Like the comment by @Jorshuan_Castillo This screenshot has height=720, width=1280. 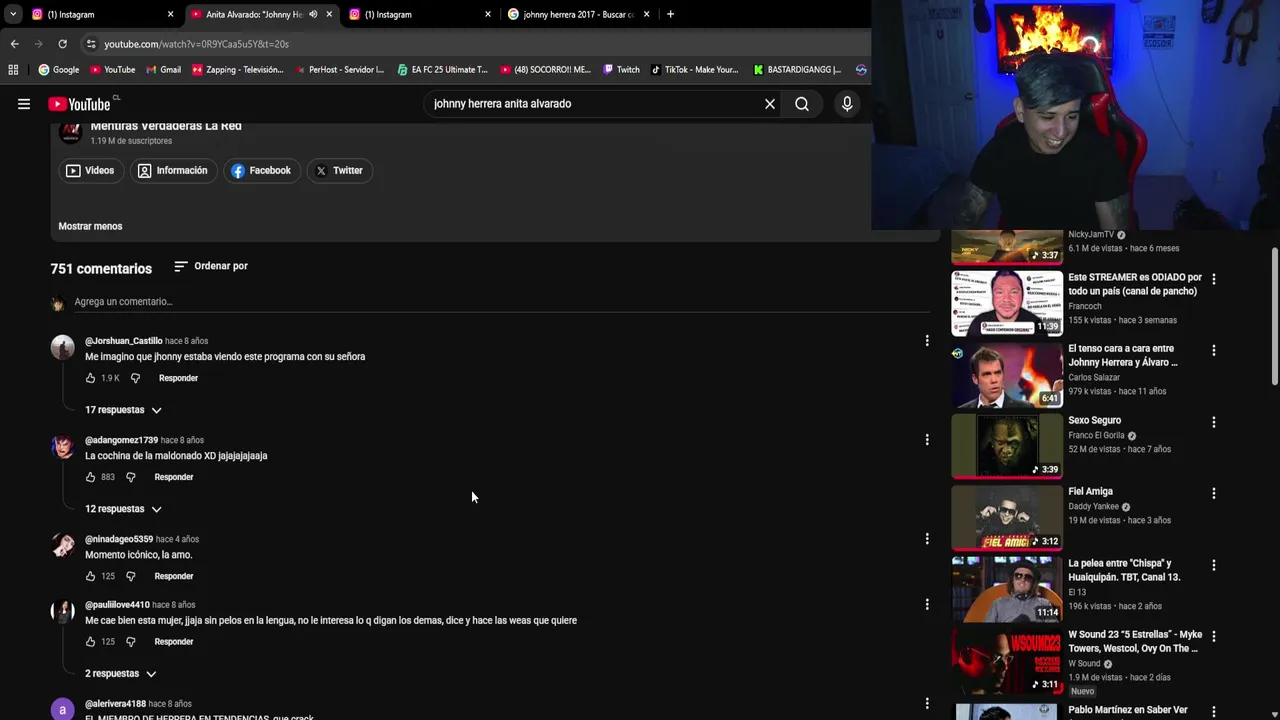tap(90, 378)
